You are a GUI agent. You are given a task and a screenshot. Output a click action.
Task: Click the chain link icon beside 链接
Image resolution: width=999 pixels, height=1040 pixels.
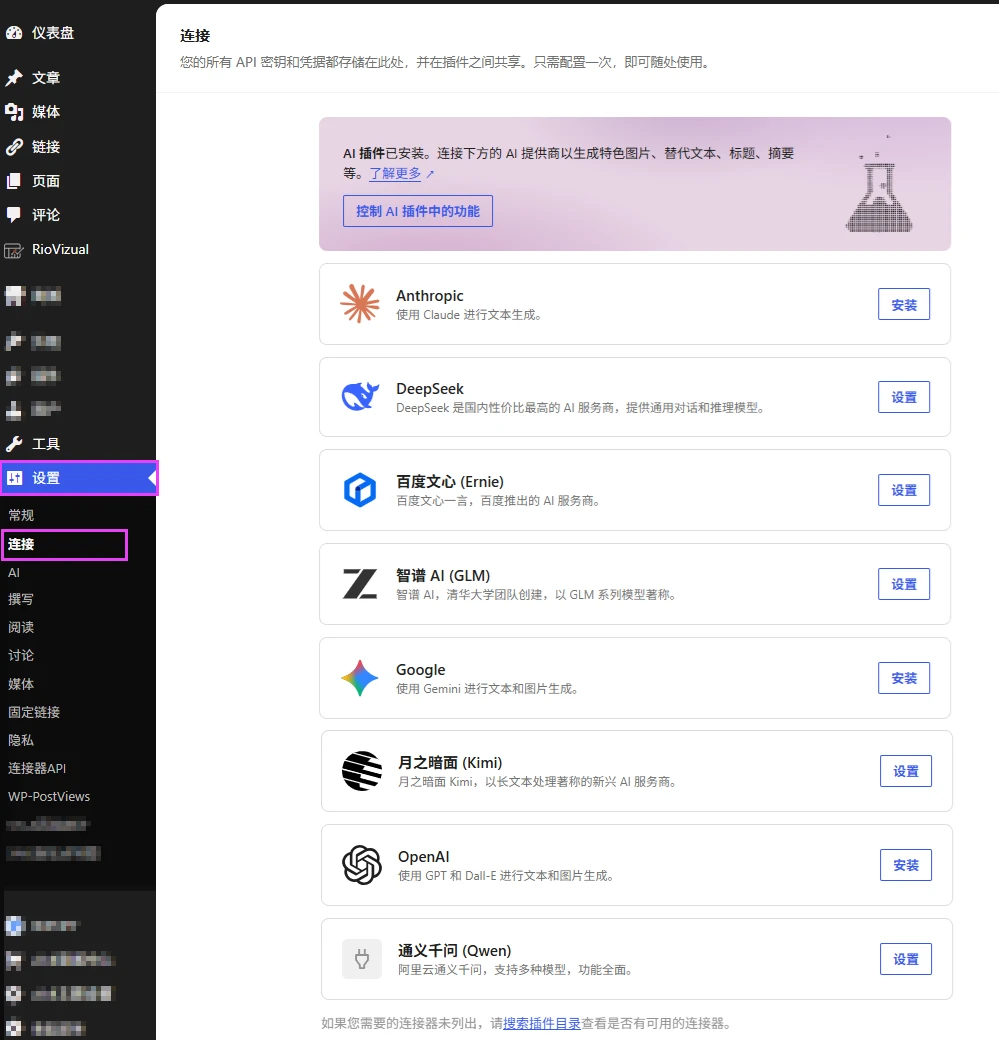coord(14,147)
